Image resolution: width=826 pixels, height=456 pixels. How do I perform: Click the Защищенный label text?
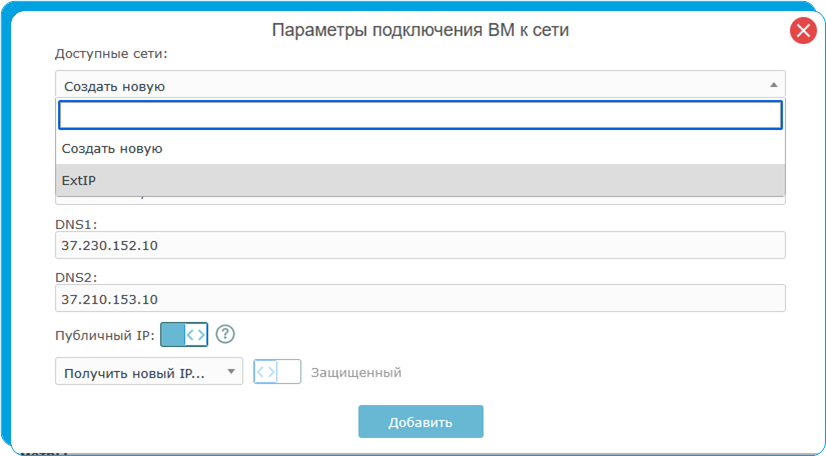[x=356, y=372]
